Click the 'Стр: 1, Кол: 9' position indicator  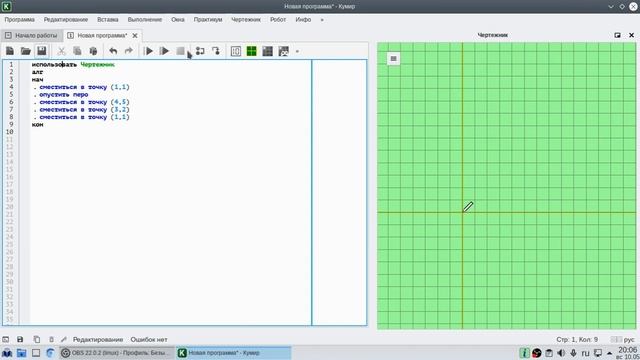pyautogui.click(x=577, y=340)
